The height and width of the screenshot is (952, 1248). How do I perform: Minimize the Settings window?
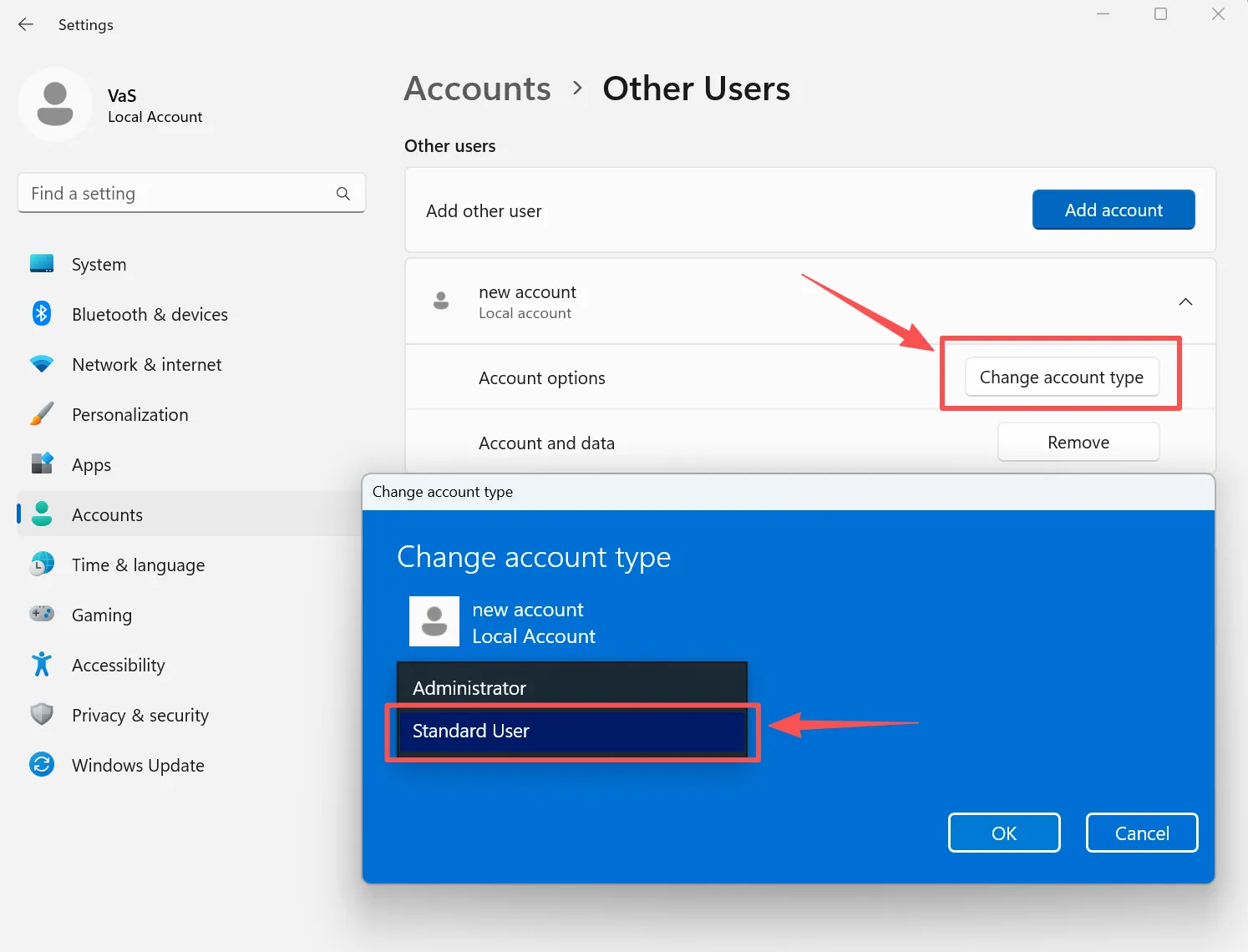tap(1103, 14)
